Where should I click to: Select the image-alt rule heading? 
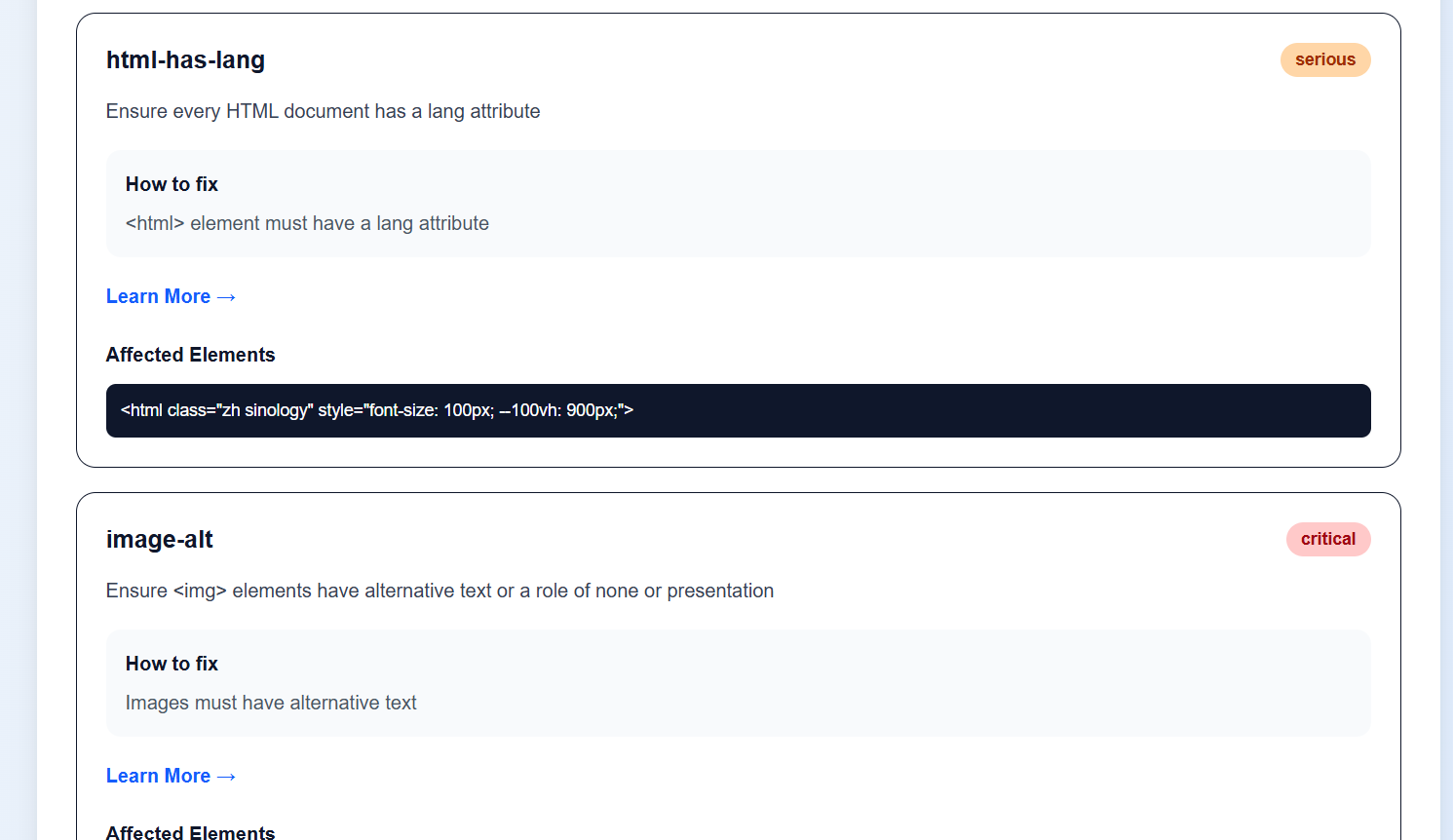160,540
